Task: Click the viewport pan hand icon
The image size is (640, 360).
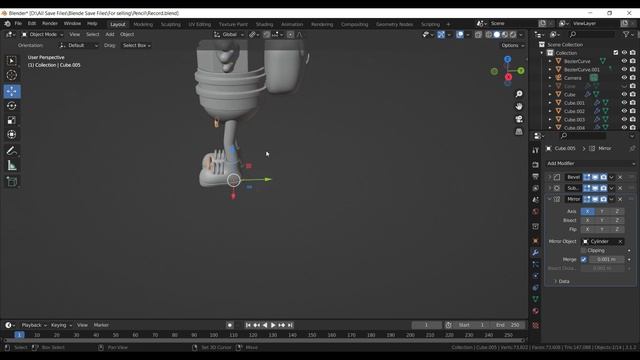Action: (x=519, y=106)
